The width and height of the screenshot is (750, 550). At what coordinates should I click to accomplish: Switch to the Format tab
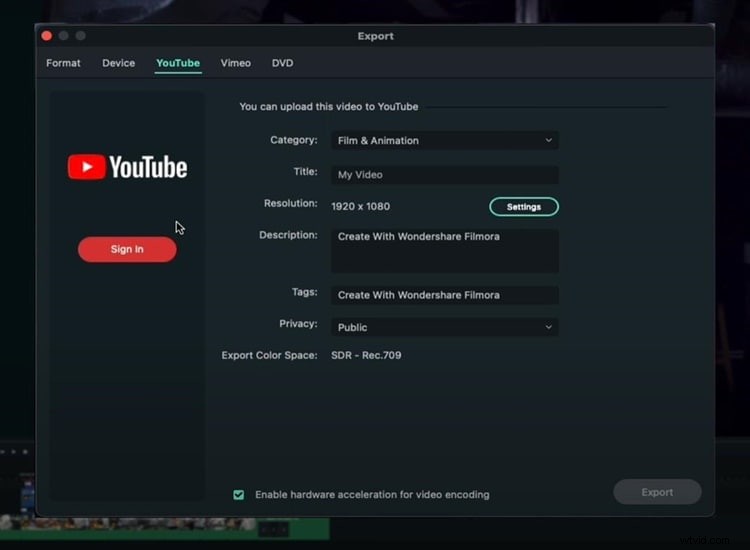[x=63, y=63]
